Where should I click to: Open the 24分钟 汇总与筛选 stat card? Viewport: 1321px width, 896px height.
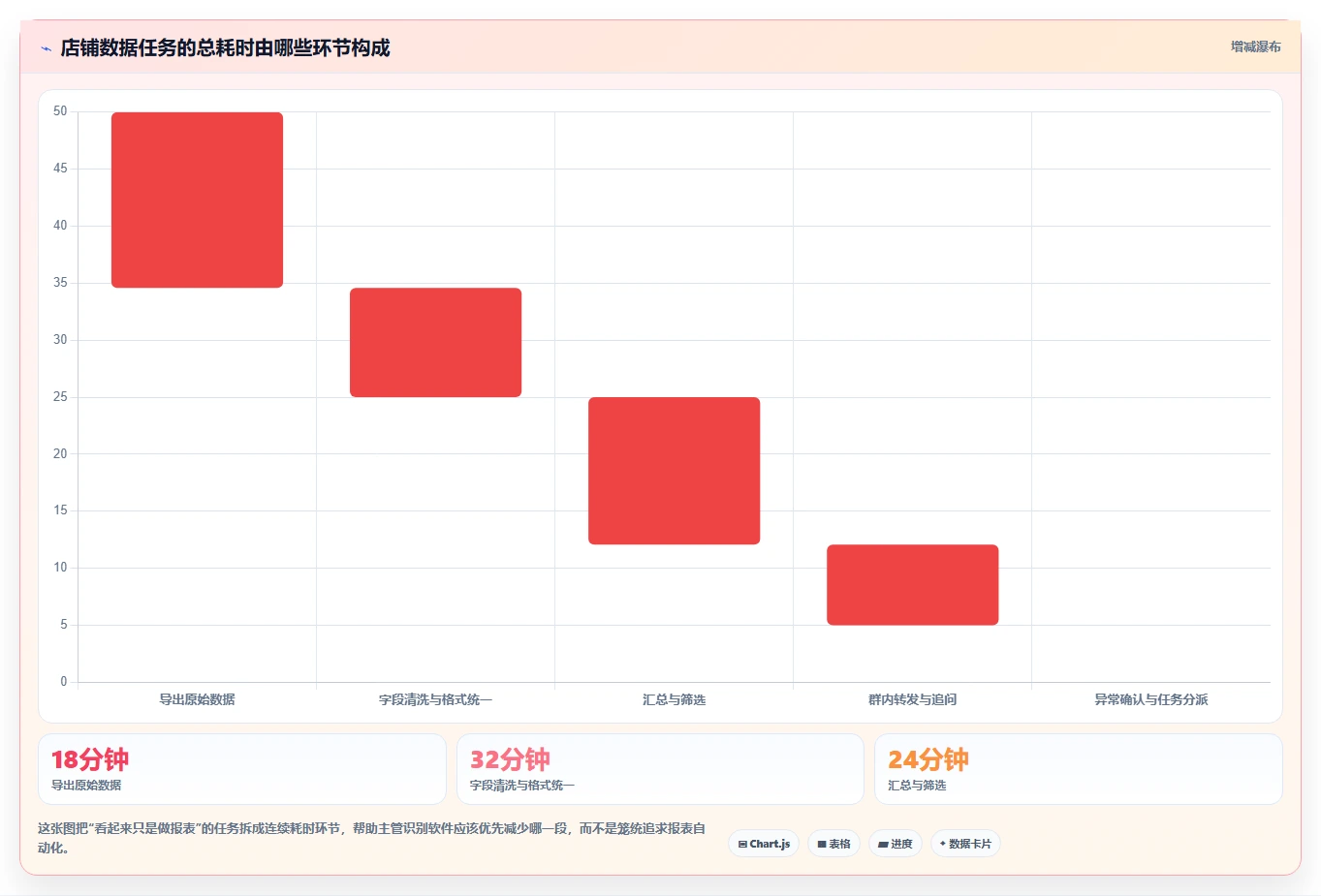click(x=1078, y=769)
